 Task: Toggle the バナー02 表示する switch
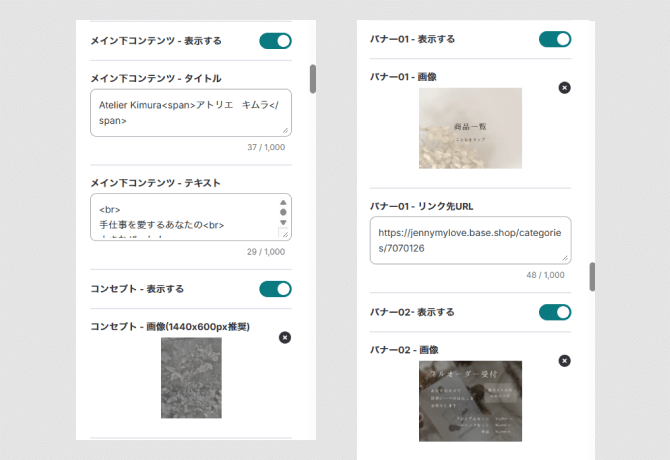pos(555,312)
